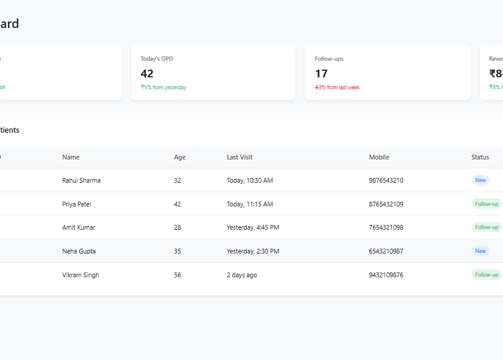Screen dimensions: 503x360
Task: Click Amit Kumar's Follow-up status badge
Action: coord(487,227)
